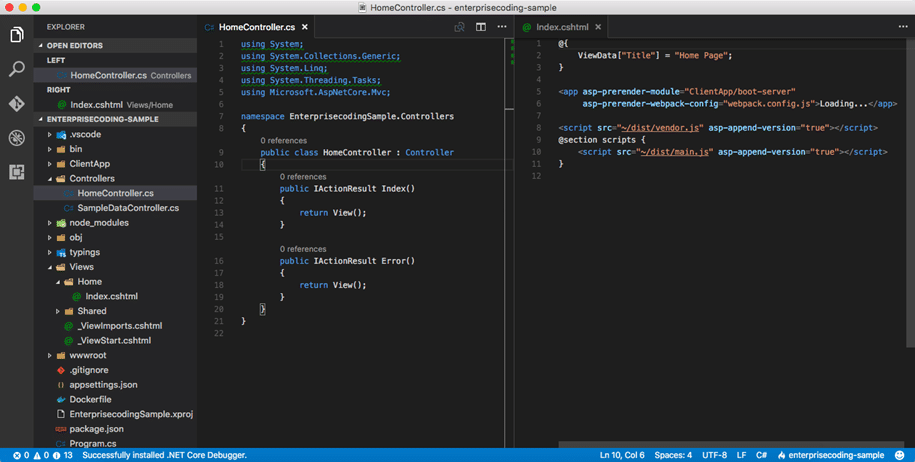915x462 pixels.
Task: Click the .gitignore file icon
Action: point(61,370)
